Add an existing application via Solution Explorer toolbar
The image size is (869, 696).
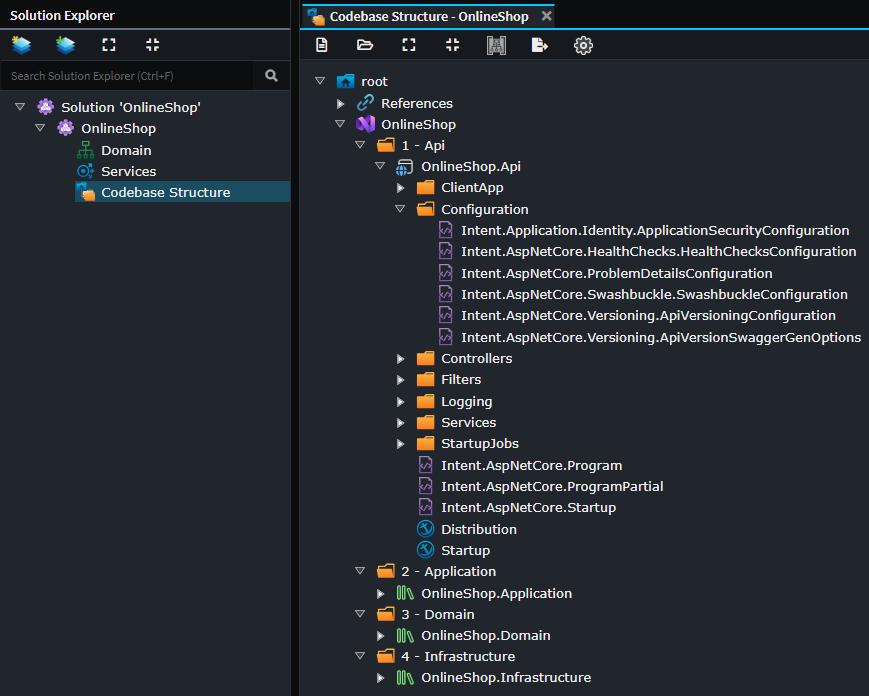coord(65,44)
